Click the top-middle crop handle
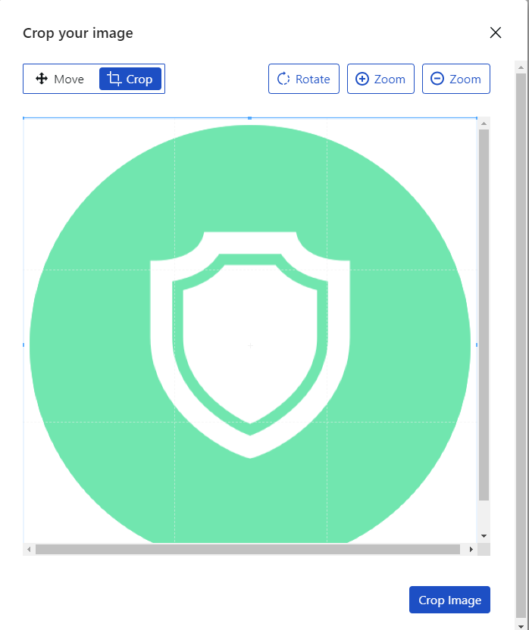Image resolution: width=529 pixels, height=630 pixels. click(250, 118)
